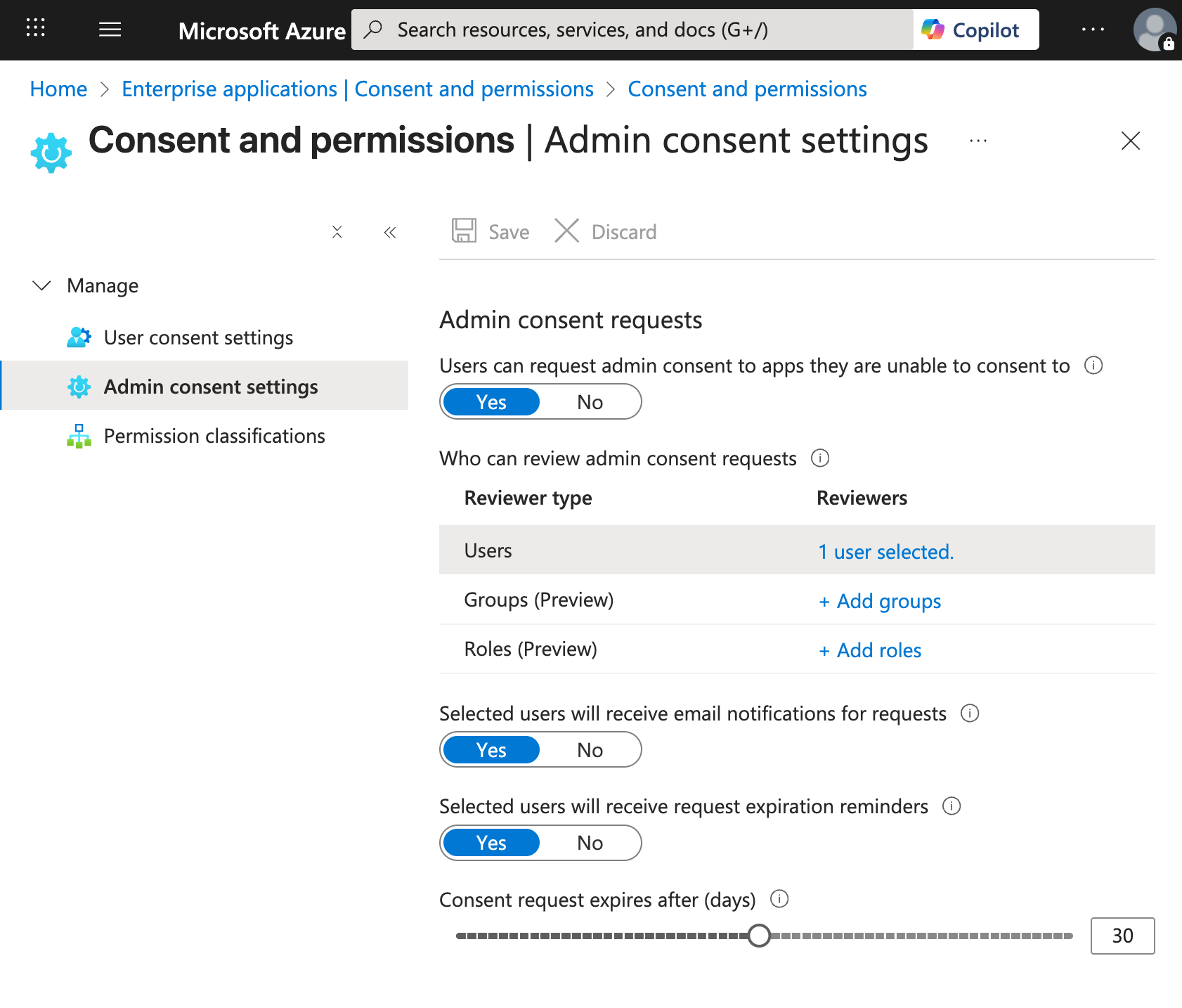Click the pin/unpin sidebar control
The width and height of the screenshot is (1182, 1008).
coord(337,232)
